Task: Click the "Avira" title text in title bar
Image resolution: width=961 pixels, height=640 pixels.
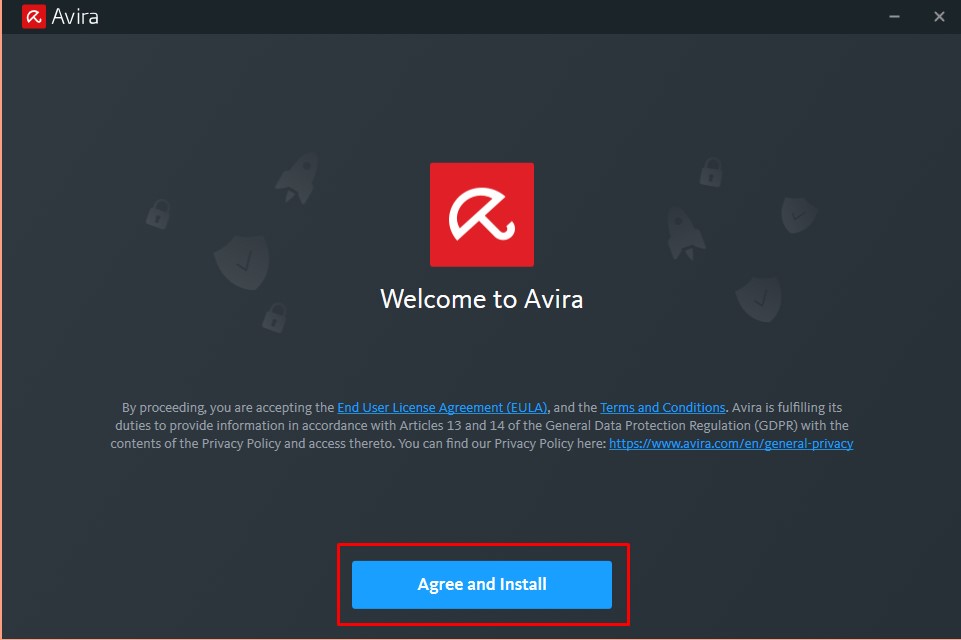Action: click(x=76, y=17)
